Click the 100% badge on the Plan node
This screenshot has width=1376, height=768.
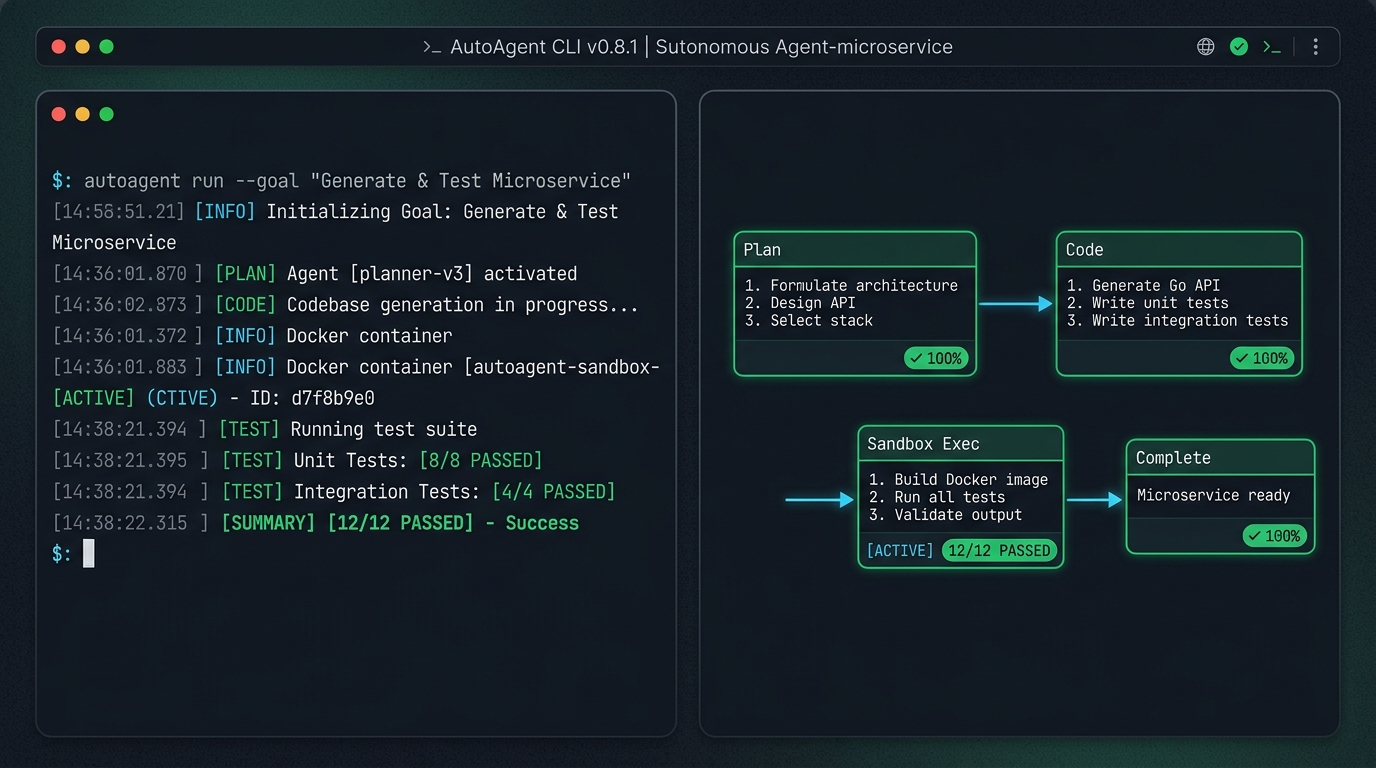coord(936,358)
